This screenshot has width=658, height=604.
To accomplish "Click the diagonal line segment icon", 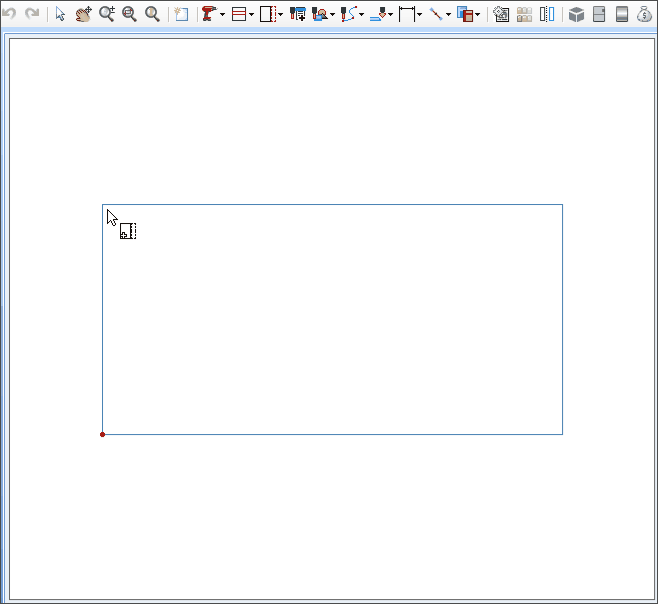I will point(436,14).
